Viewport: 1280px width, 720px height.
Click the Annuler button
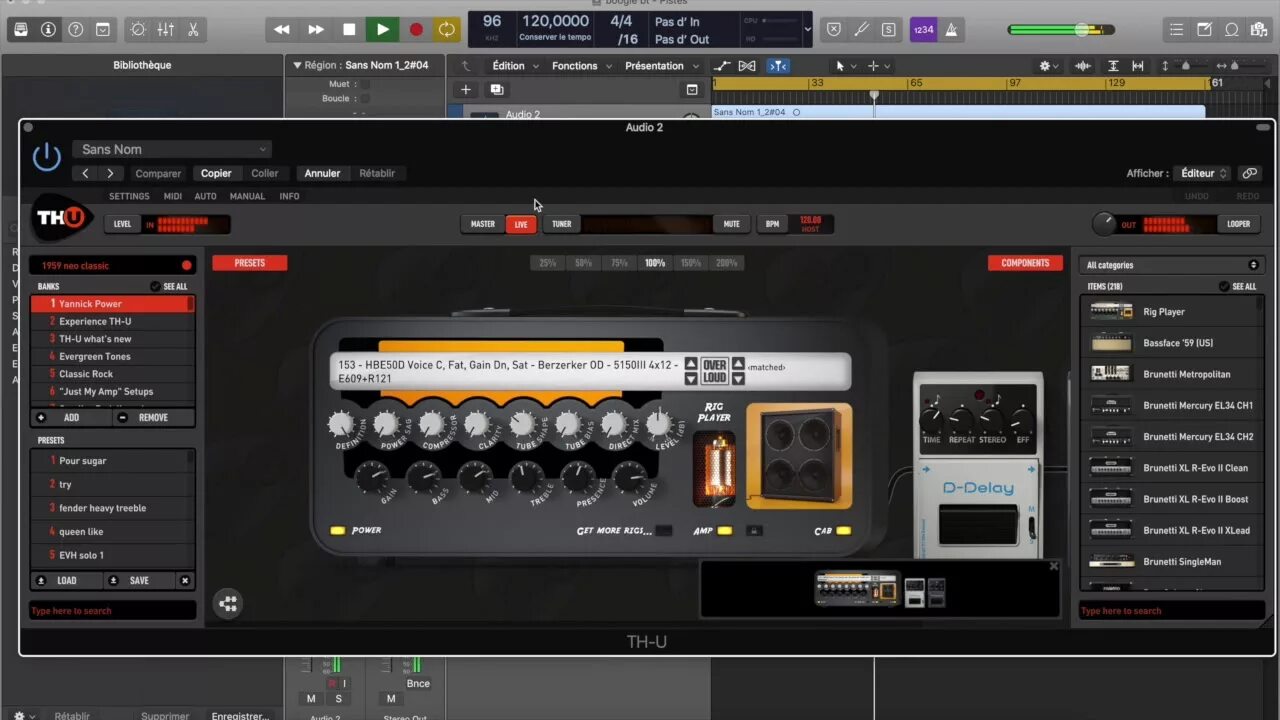pyautogui.click(x=322, y=173)
